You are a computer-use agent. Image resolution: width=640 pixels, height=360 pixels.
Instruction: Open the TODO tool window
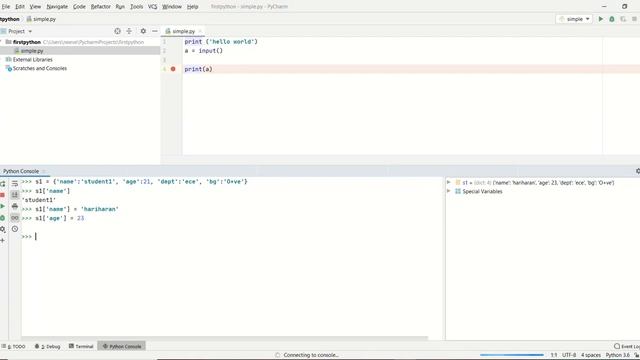[13, 346]
